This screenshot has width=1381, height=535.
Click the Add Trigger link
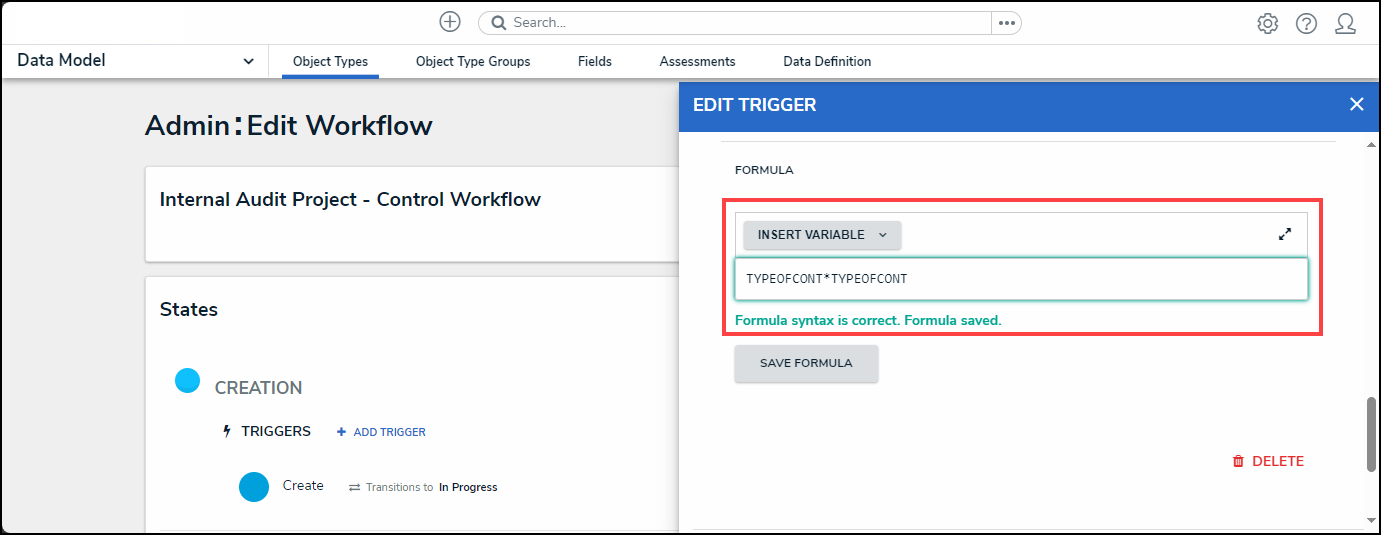381,432
